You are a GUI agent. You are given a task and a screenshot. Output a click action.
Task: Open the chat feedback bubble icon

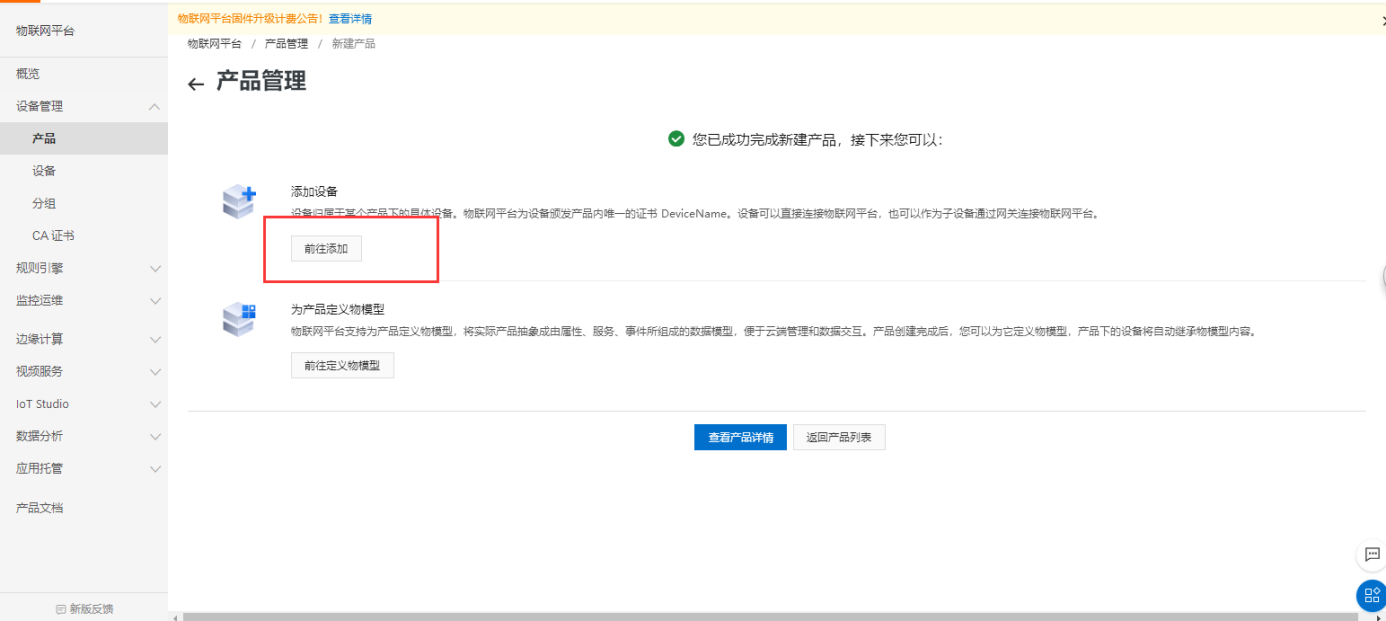[x=1371, y=554]
